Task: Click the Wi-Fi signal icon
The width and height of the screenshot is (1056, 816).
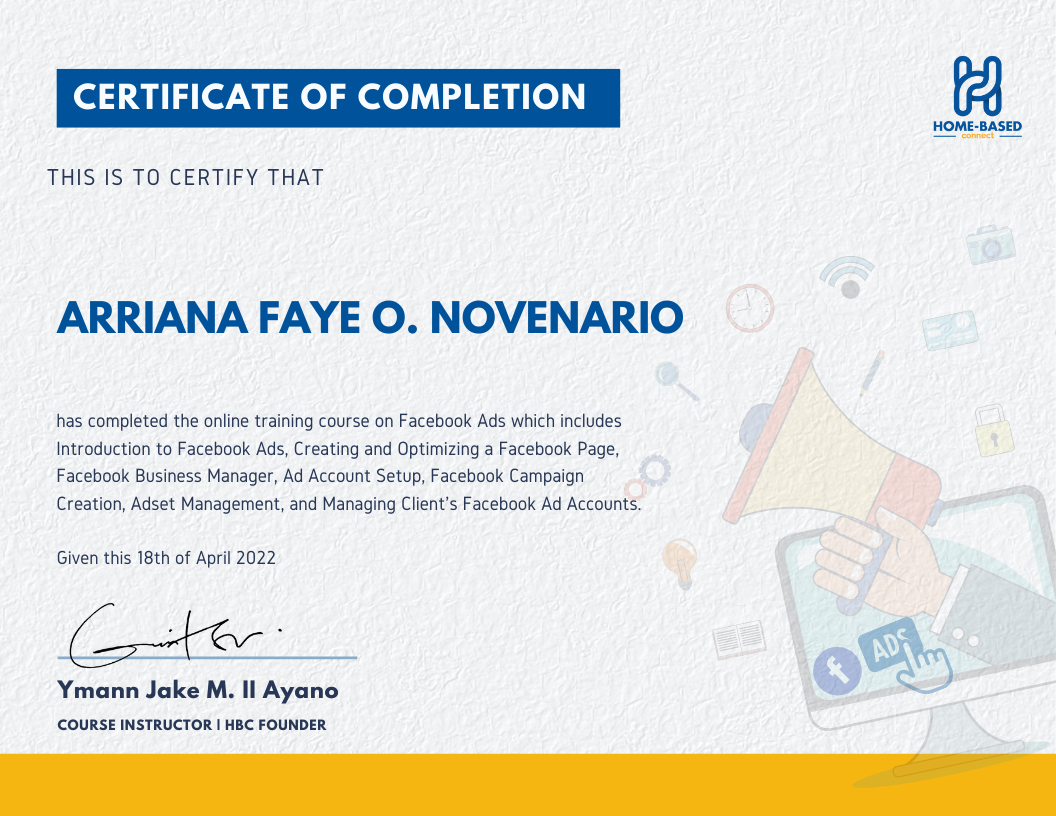Action: (847, 277)
